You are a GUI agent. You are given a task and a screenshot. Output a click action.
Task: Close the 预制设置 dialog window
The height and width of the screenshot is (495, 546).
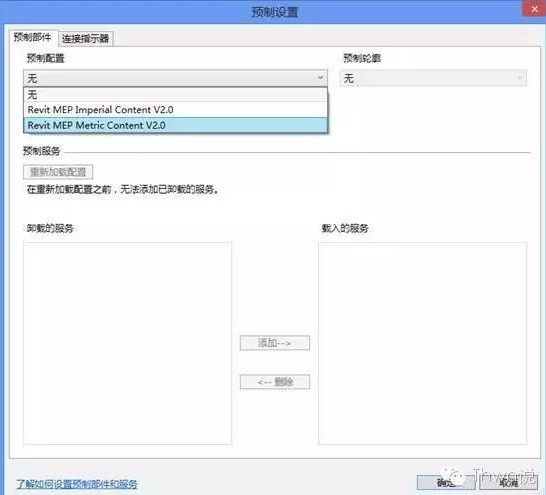pos(534,9)
